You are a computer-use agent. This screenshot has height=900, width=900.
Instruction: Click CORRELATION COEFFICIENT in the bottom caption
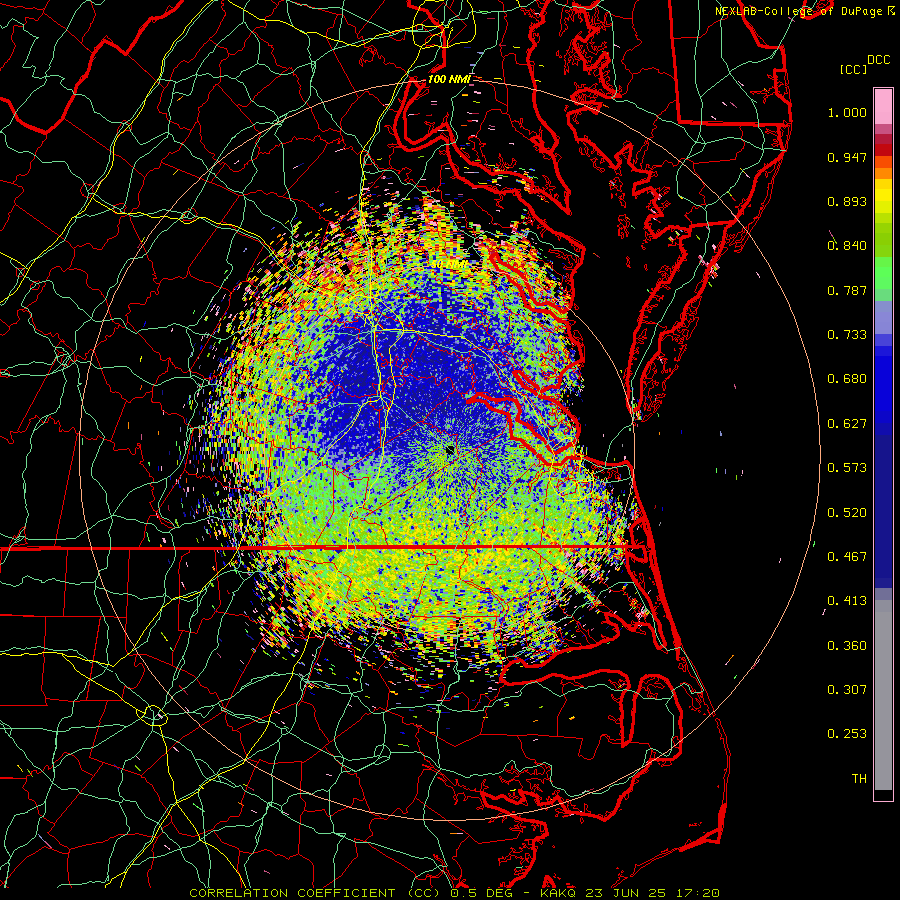click(x=292, y=893)
